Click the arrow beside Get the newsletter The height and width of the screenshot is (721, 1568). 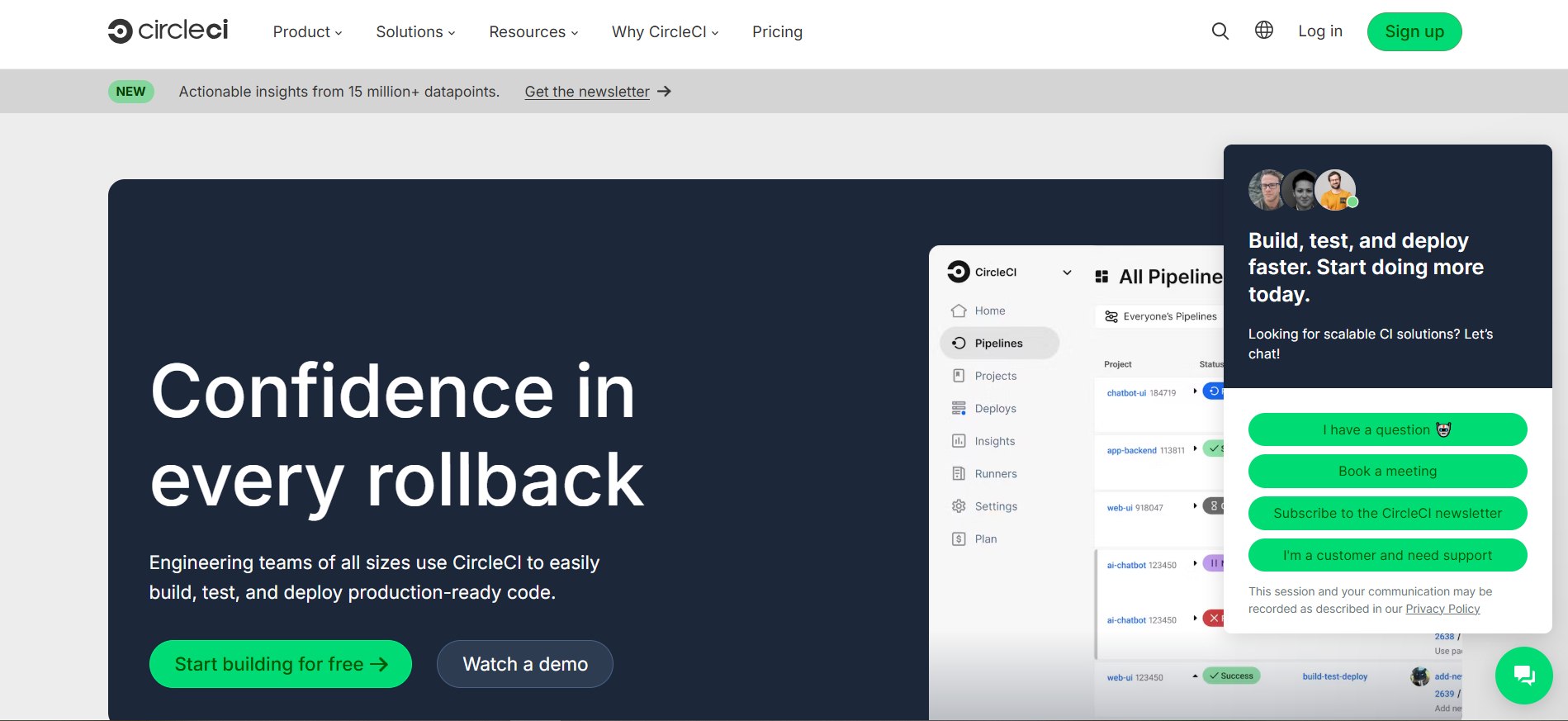tap(664, 92)
